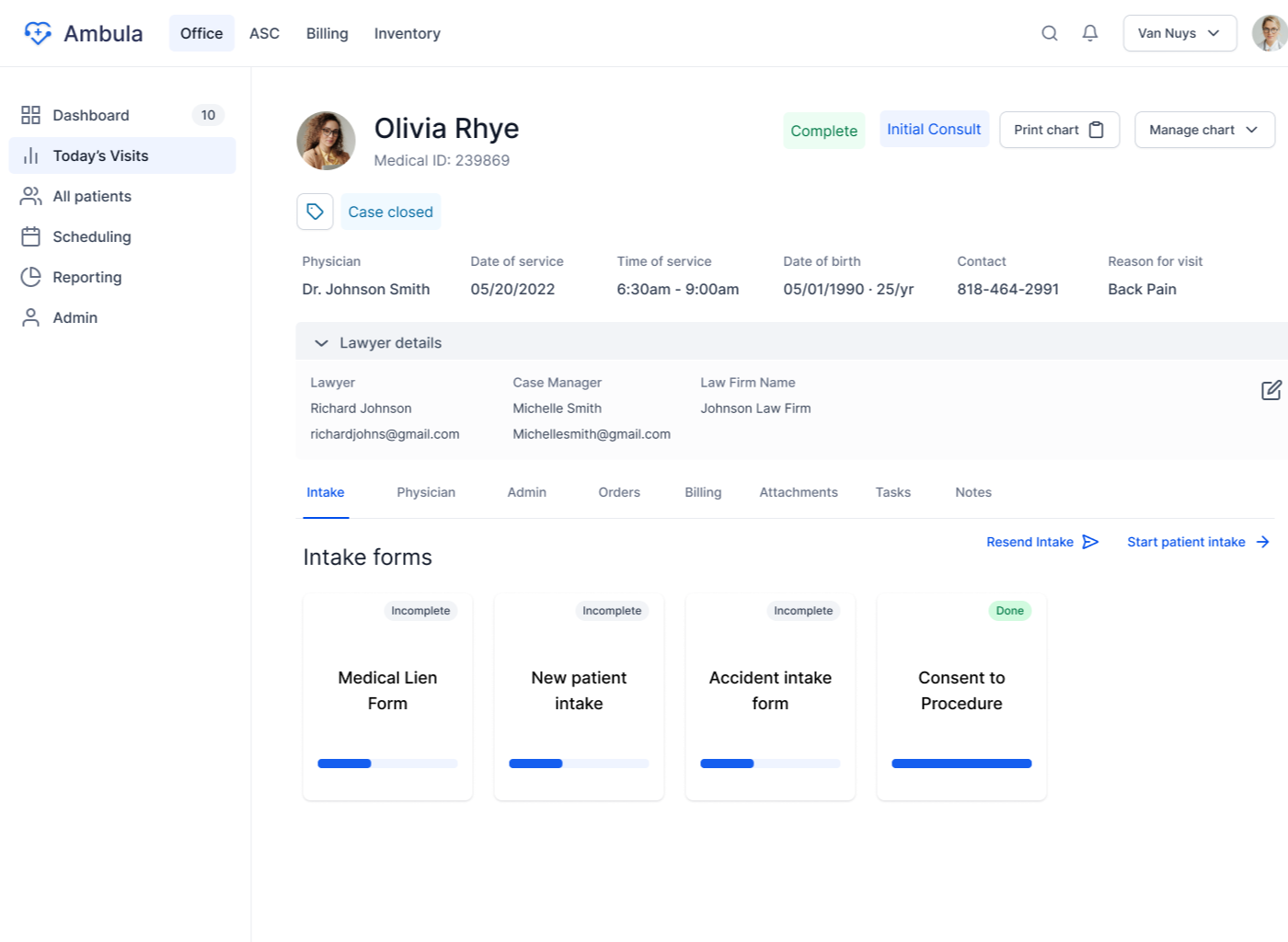Click Olivia Rhye's profile photo
Viewport: 1288px width, 942px height.
click(326, 140)
